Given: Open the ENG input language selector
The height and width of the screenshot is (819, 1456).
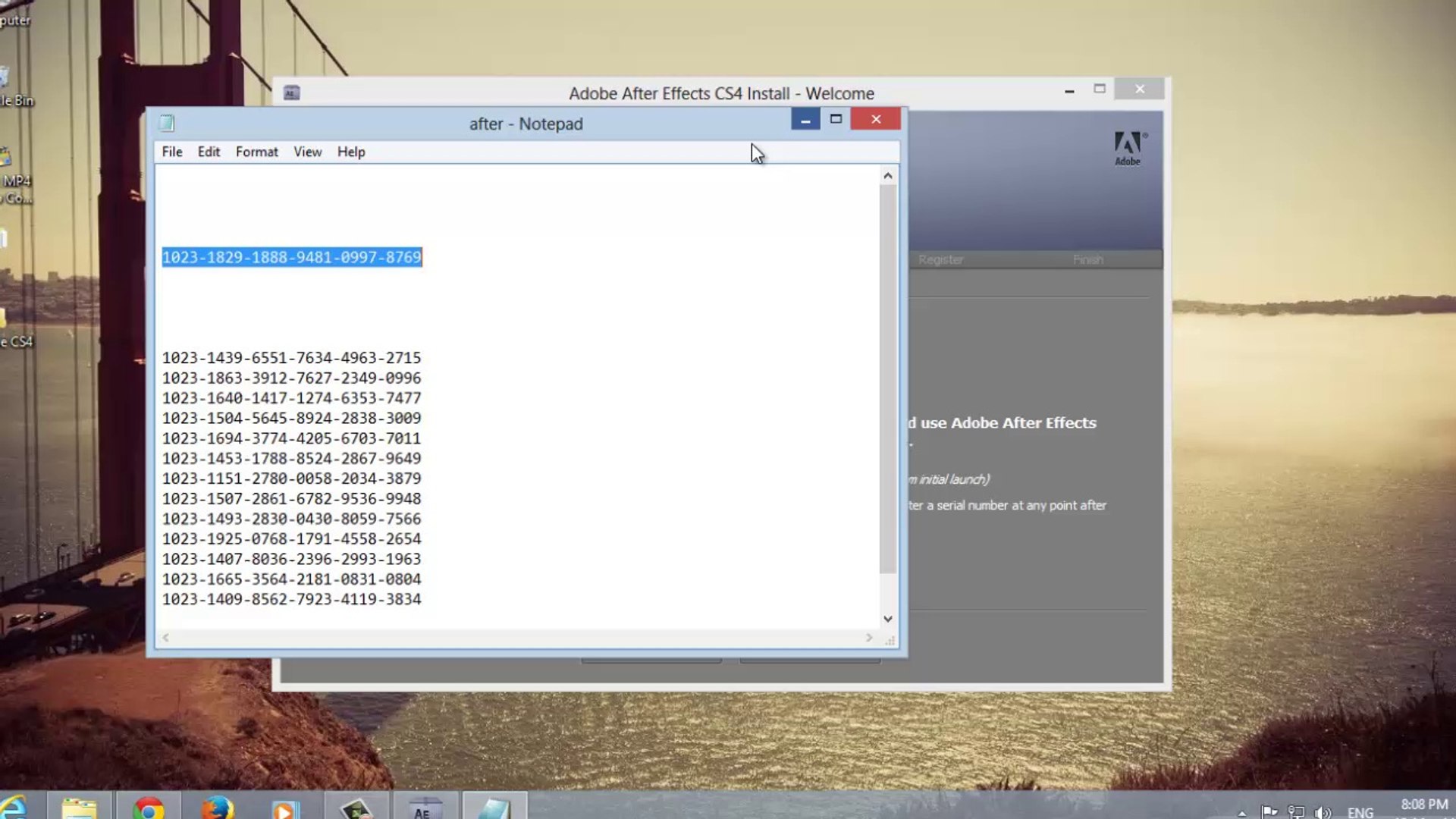Looking at the screenshot, I should (x=1360, y=812).
